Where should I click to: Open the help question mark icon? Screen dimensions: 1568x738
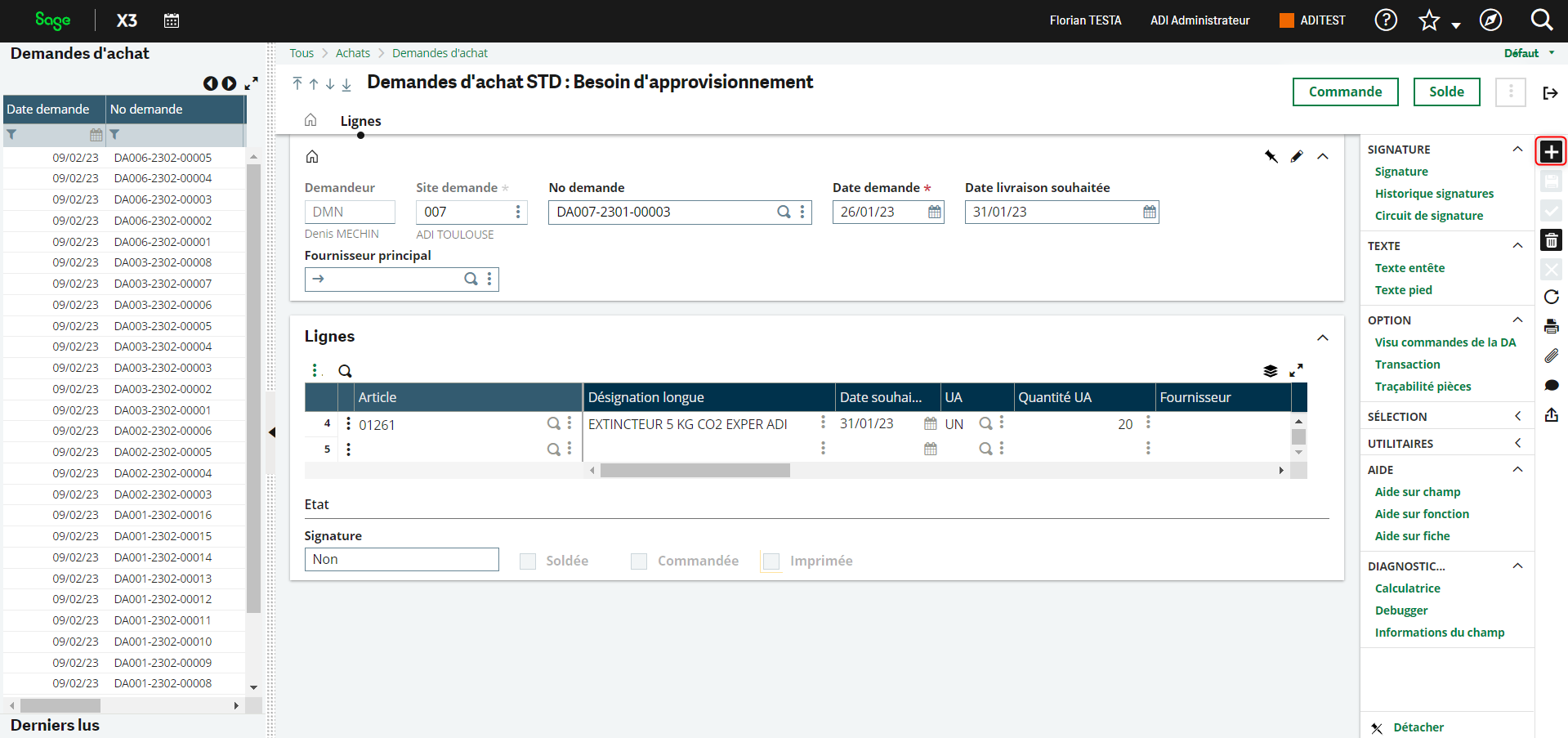tap(1386, 20)
